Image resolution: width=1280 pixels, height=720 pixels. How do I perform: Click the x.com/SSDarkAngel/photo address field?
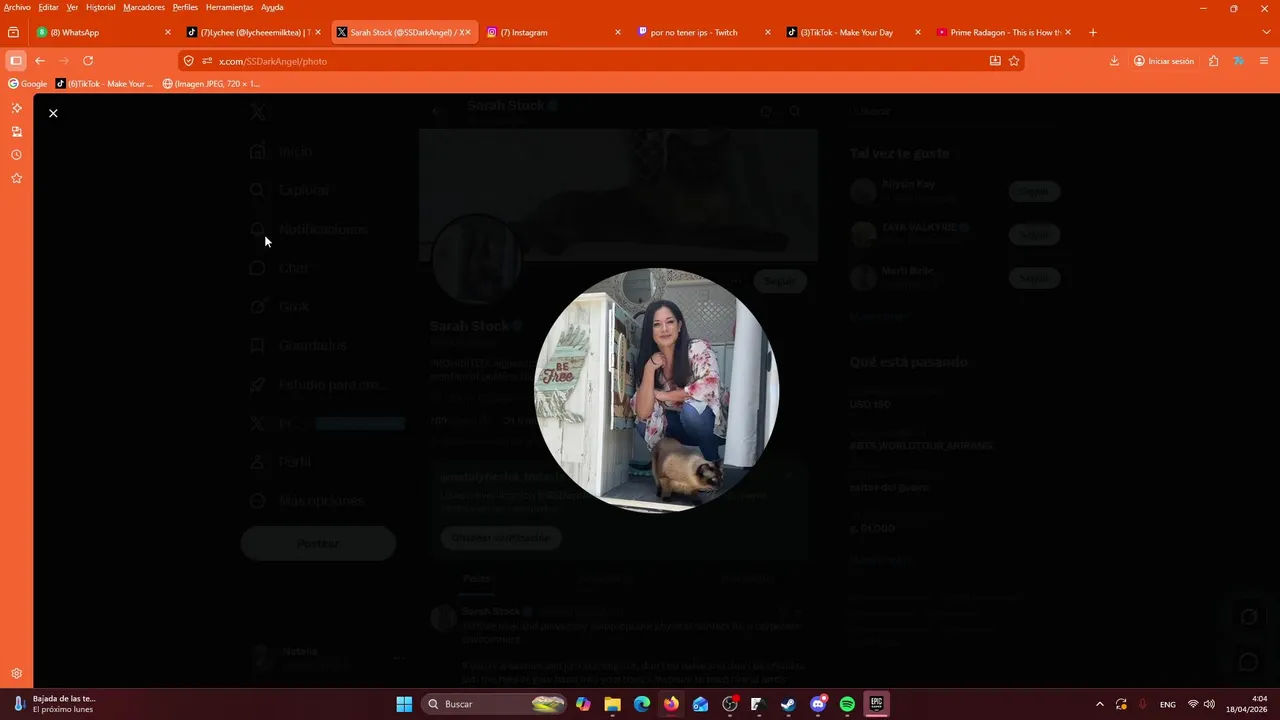[600, 61]
